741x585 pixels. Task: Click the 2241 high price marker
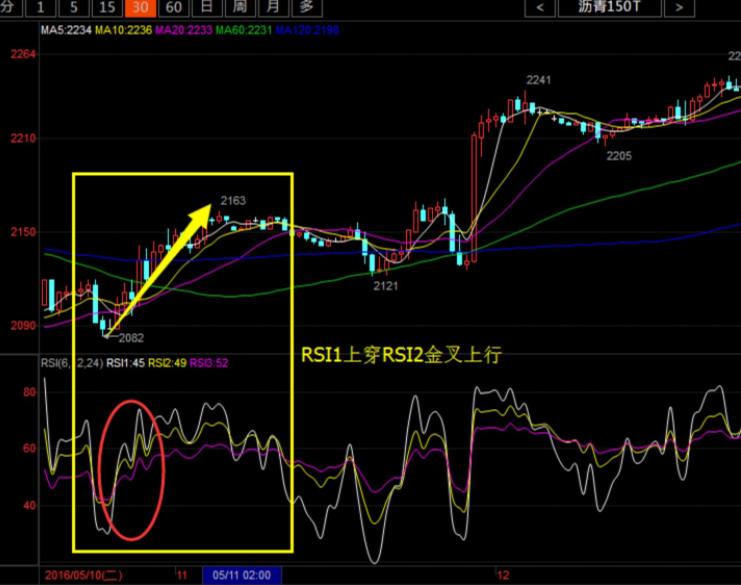tap(539, 80)
